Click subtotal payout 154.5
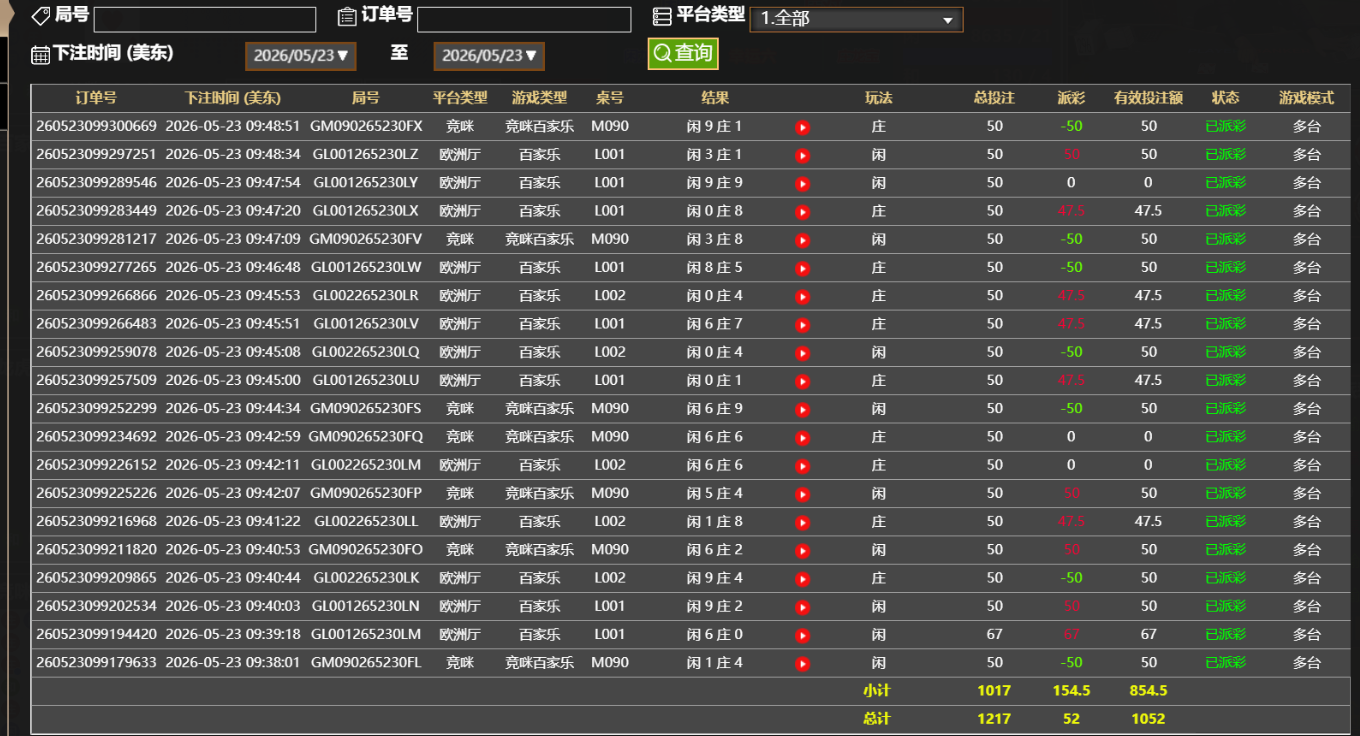The height and width of the screenshot is (736, 1360). [x=1071, y=691]
